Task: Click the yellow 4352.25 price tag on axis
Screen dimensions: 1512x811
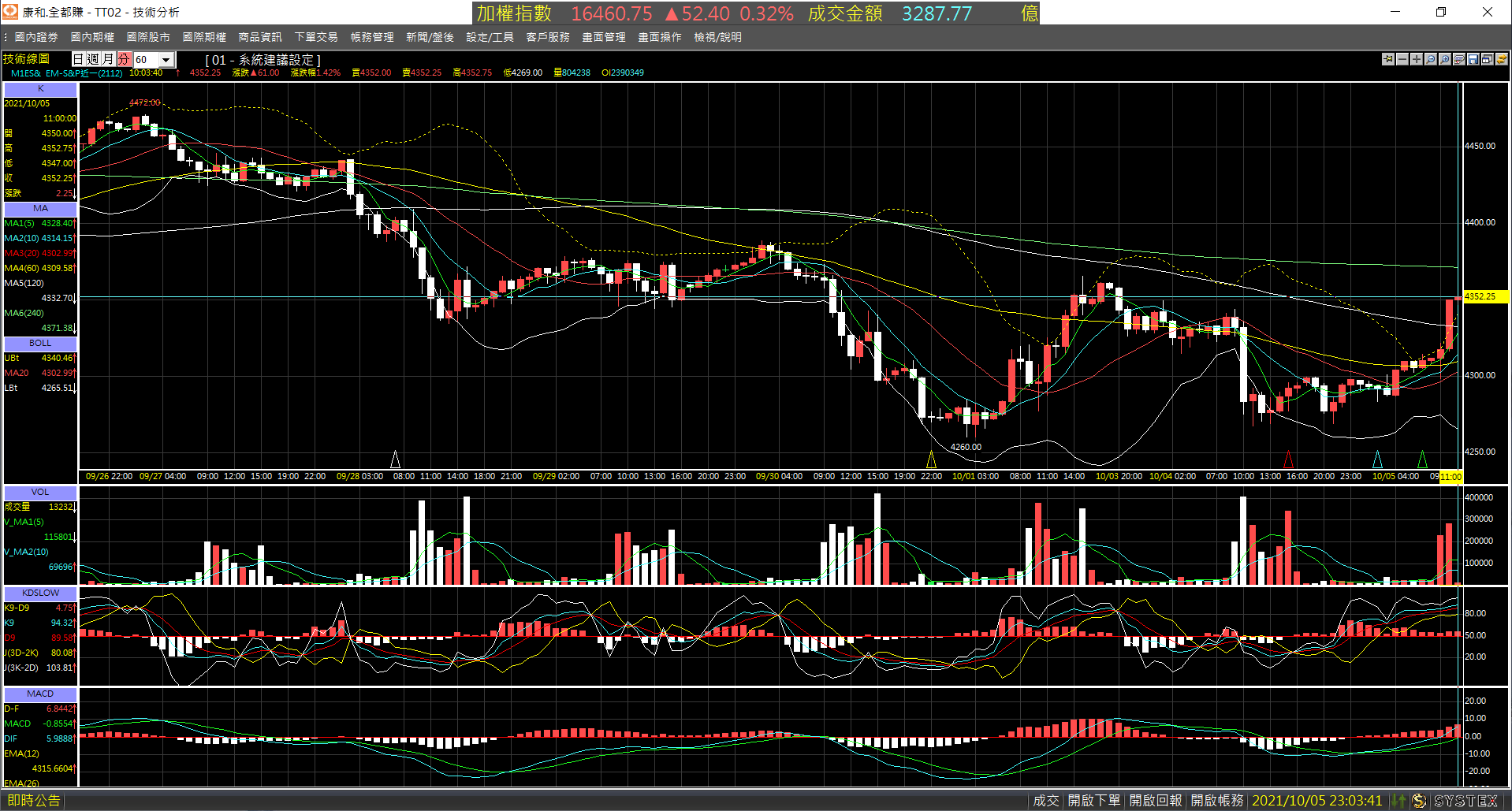Action: [1485, 297]
